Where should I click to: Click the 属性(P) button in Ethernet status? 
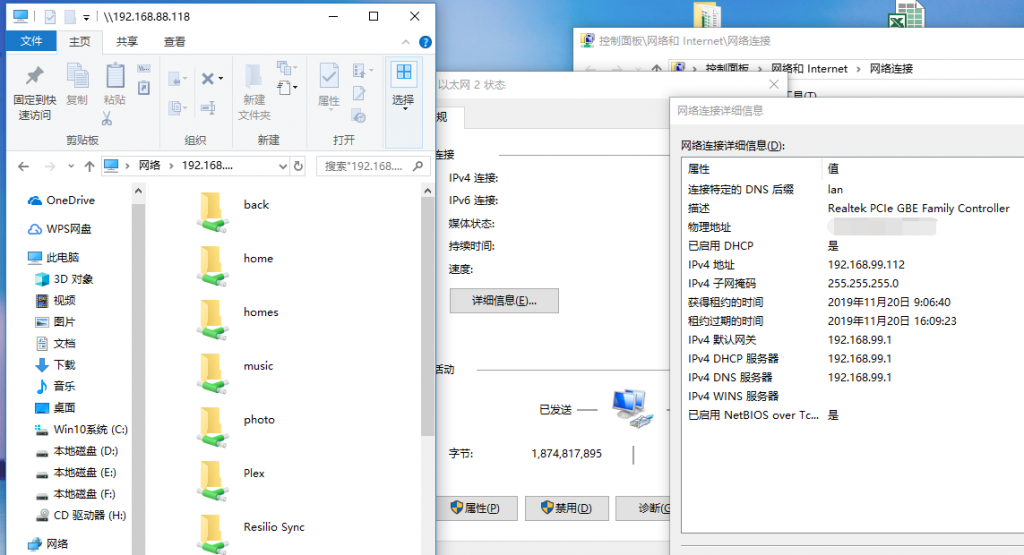[x=476, y=508]
